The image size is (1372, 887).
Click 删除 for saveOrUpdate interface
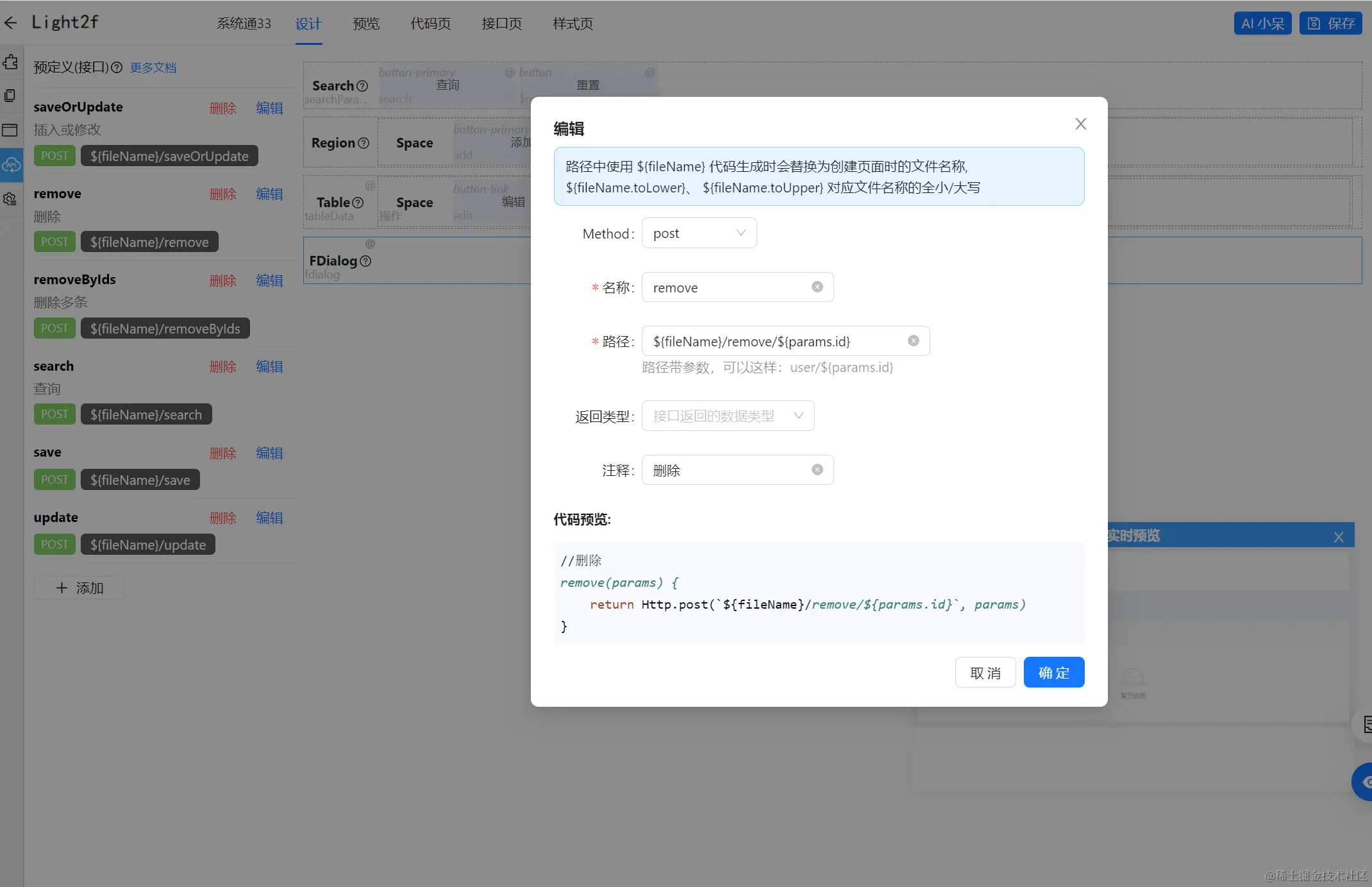[x=222, y=108]
